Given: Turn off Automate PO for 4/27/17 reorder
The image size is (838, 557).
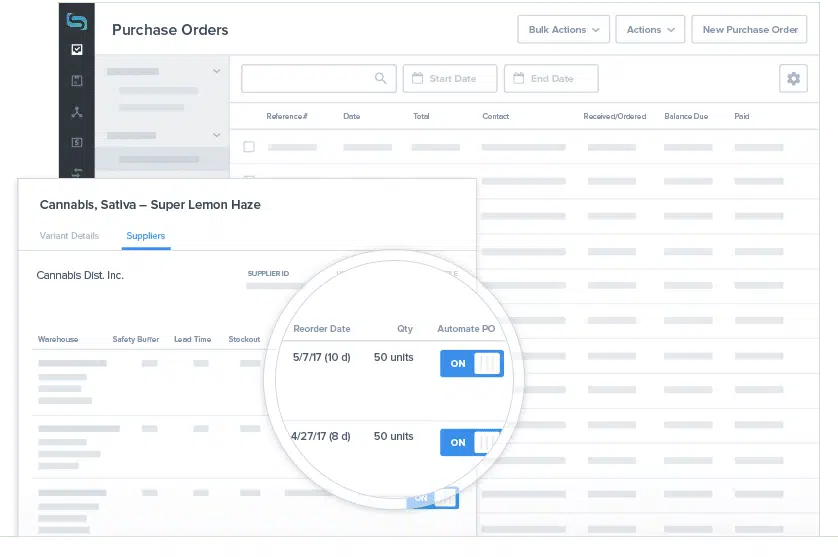Looking at the screenshot, I should coord(471,442).
